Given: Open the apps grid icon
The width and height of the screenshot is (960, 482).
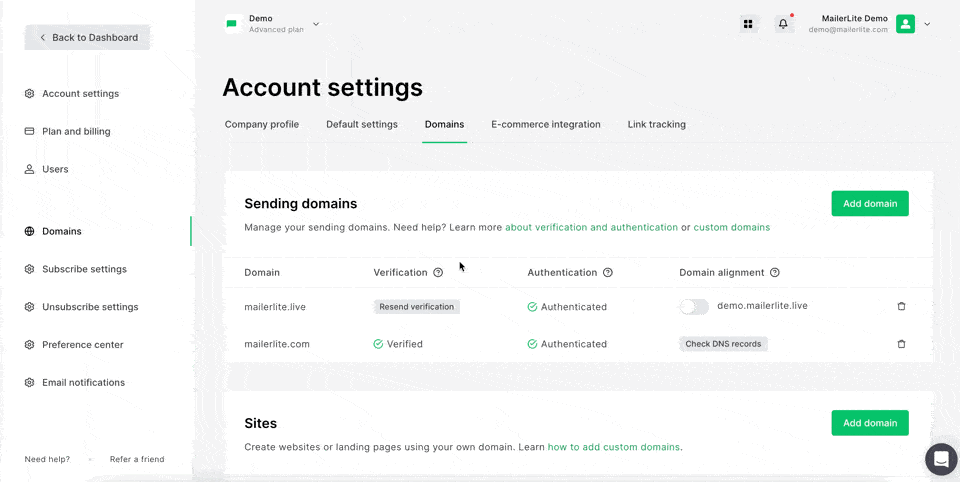Looking at the screenshot, I should (748, 24).
